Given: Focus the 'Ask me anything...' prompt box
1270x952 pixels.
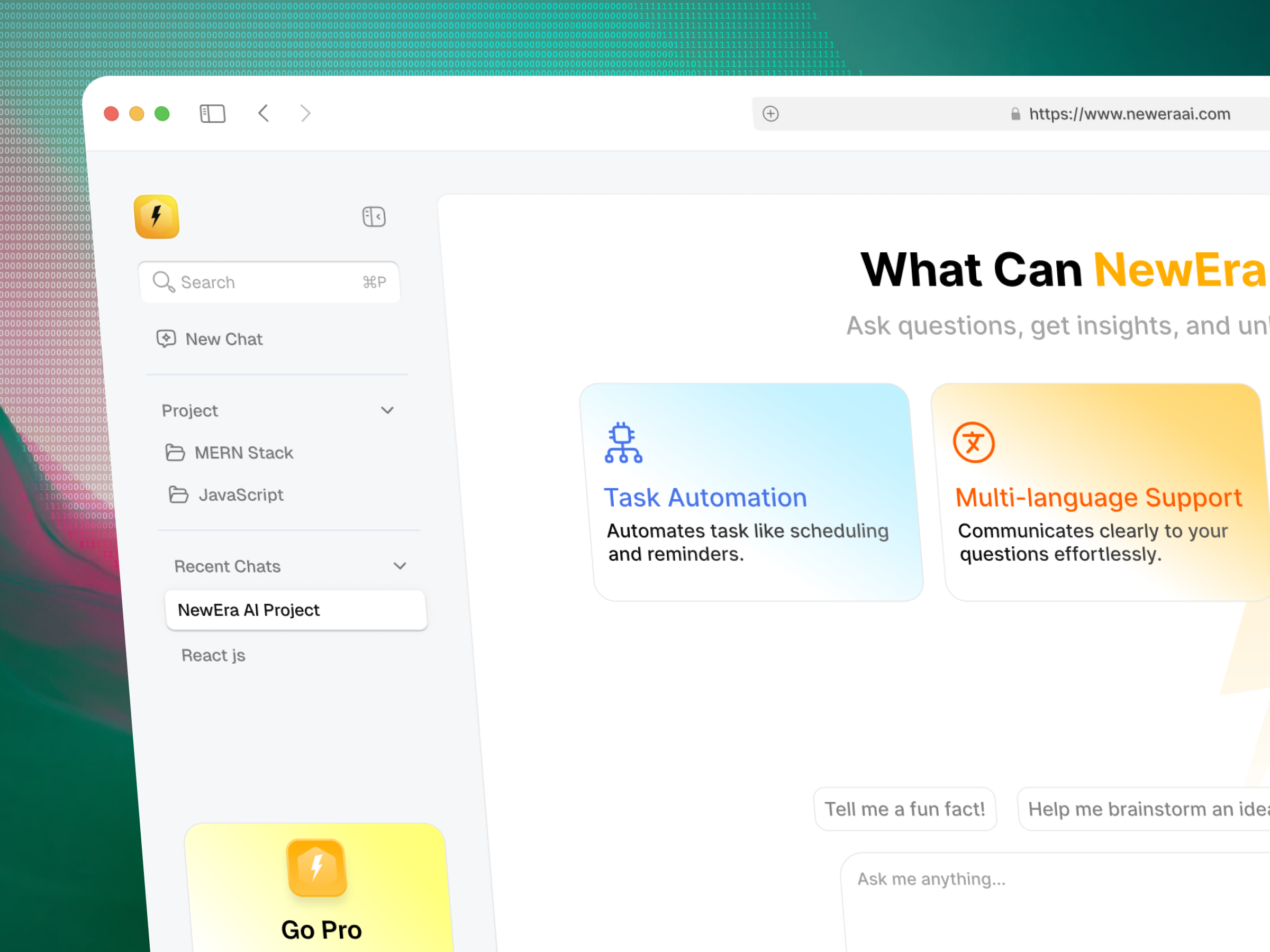Looking at the screenshot, I should click(x=1056, y=902).
